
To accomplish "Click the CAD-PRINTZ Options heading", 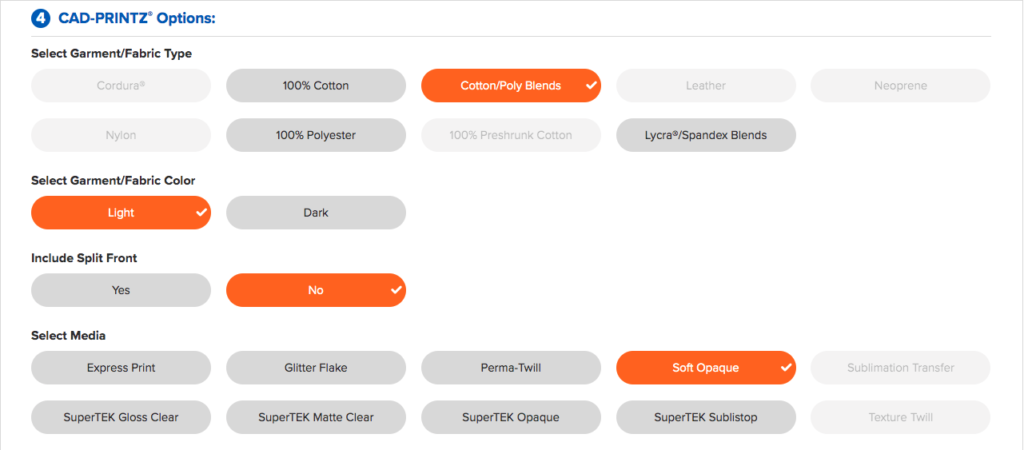I will click(x=137, y=18).
